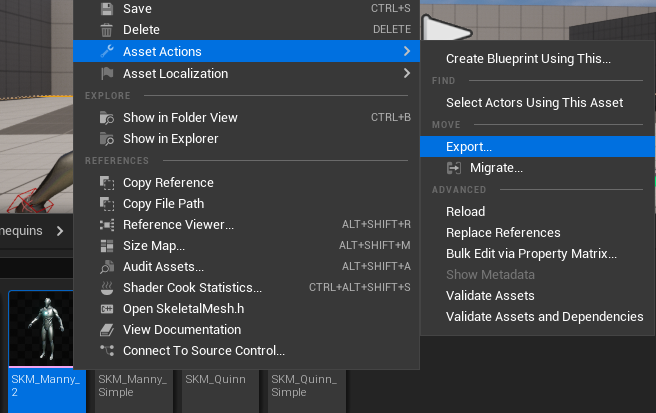Expand Asset Actions submenu arrow
Viewport: 656px width, 413px height.
407,51
